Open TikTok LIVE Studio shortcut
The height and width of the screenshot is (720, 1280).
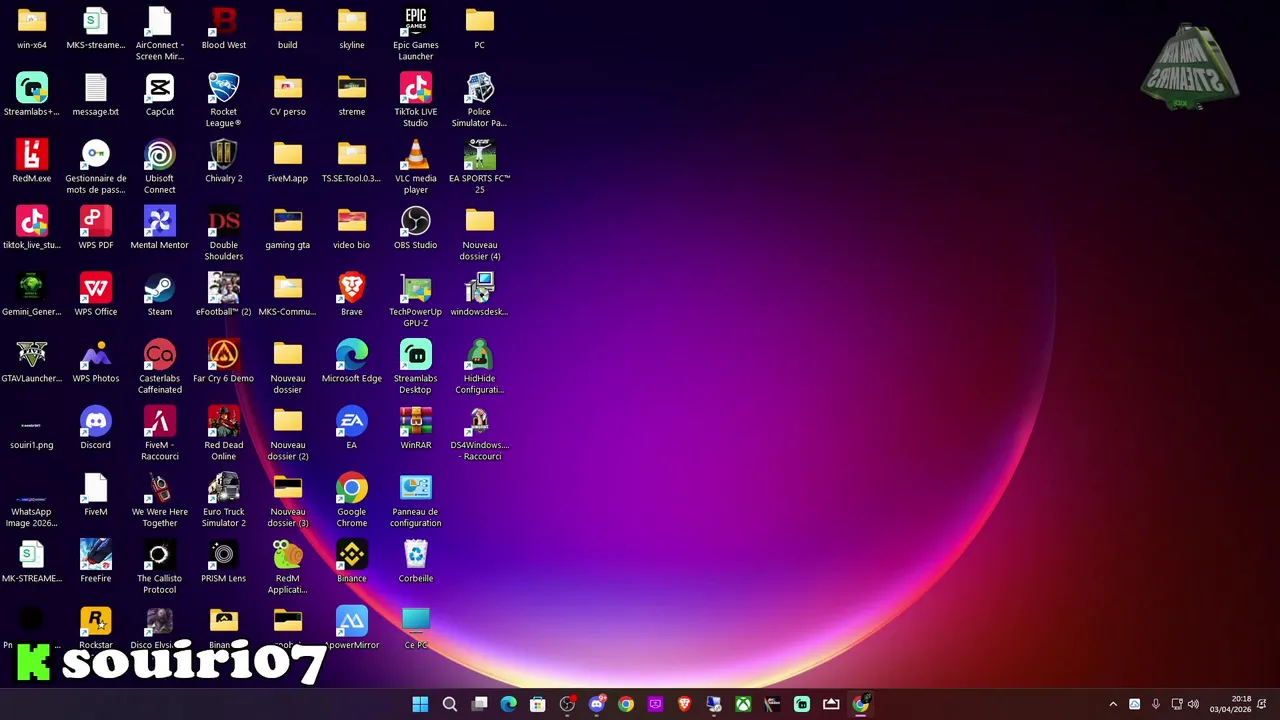pos(416,100)
